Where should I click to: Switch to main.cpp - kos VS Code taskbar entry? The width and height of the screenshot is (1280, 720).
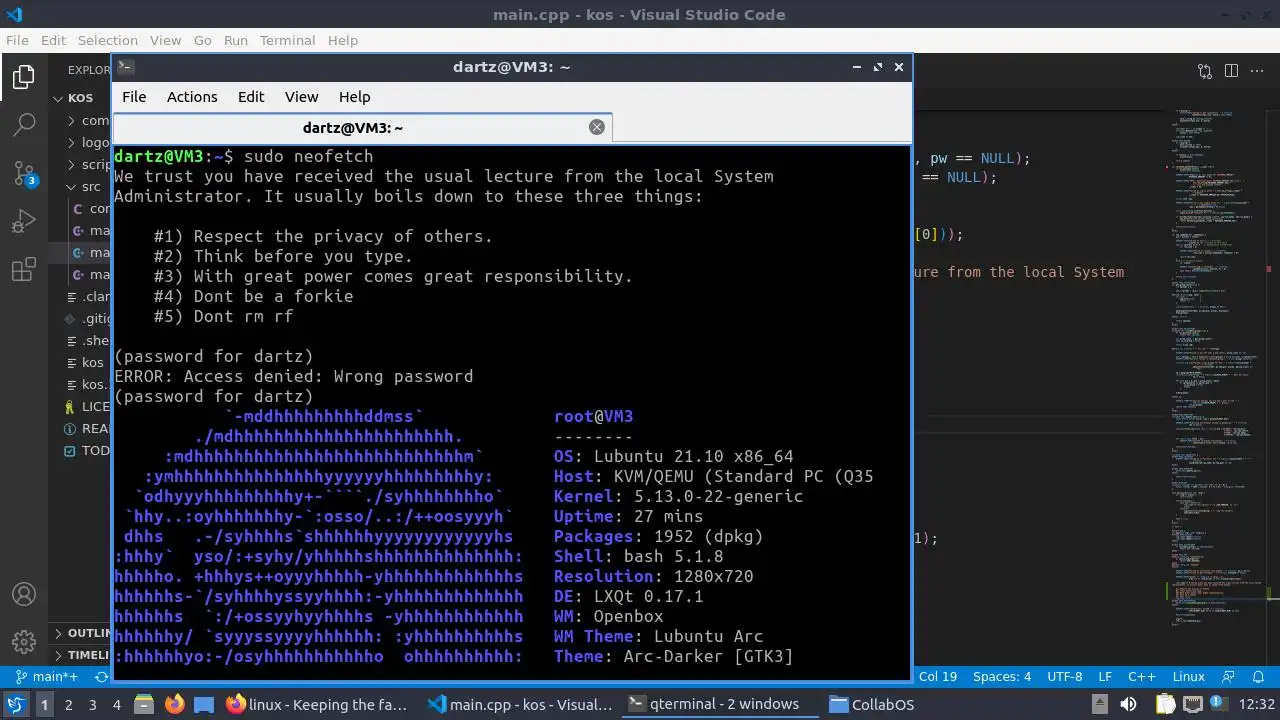click(520, 704)
